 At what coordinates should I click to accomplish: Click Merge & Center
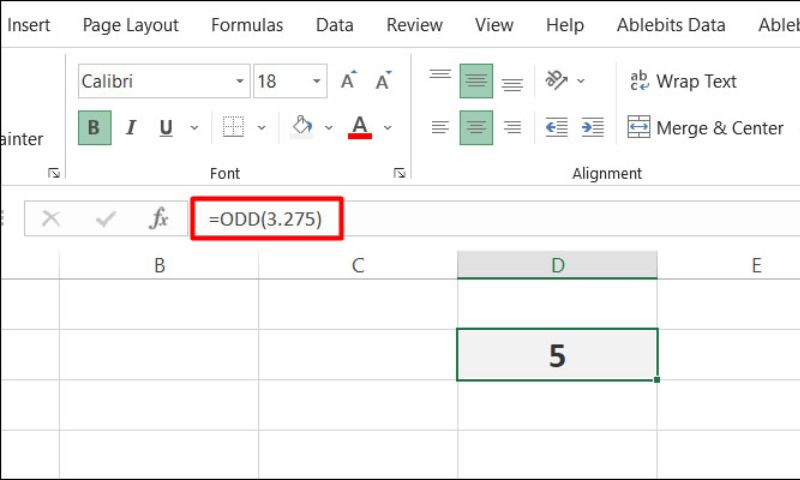[705, 128]
